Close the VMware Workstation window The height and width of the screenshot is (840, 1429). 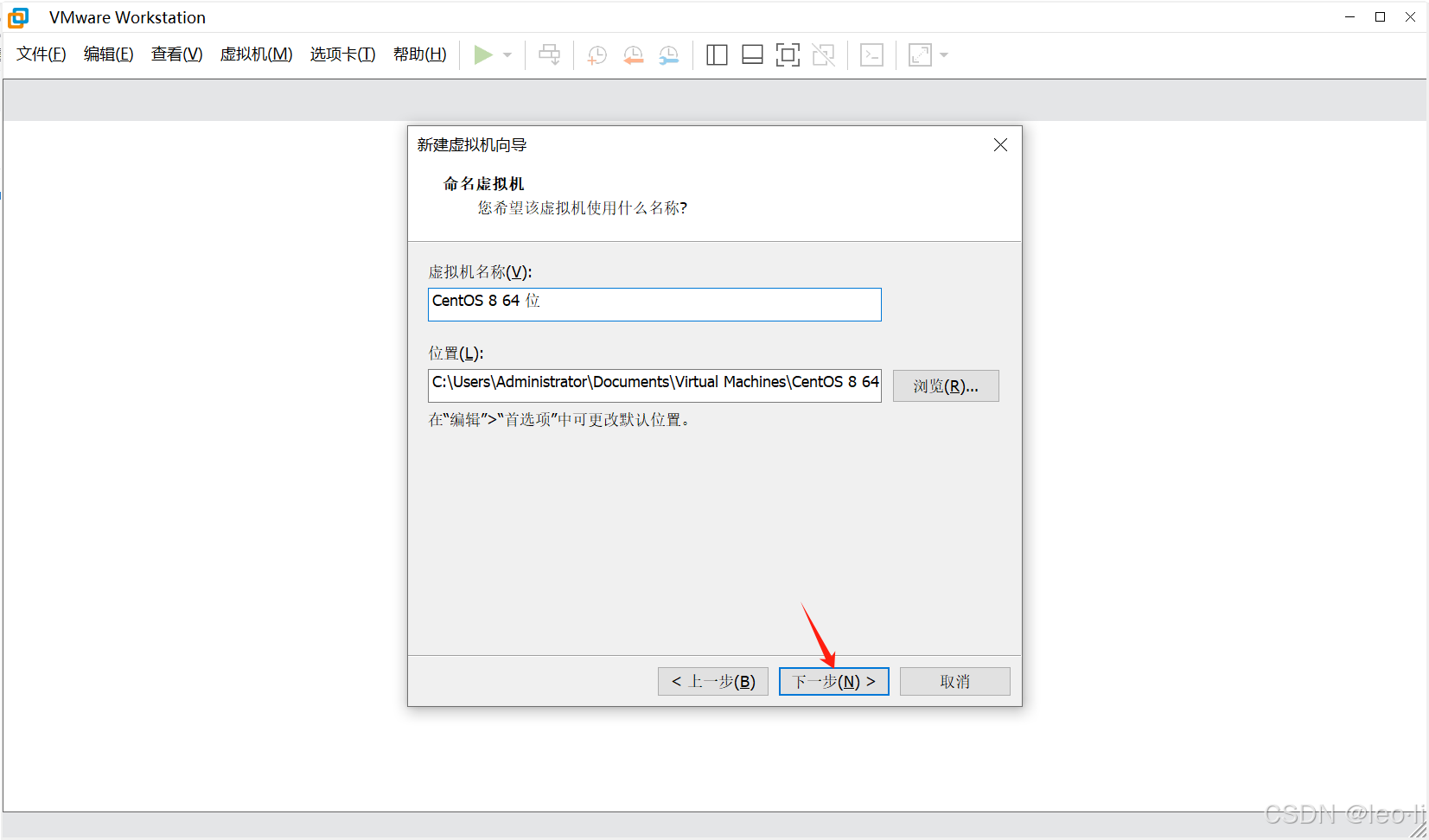click(x=1410, y=17)
